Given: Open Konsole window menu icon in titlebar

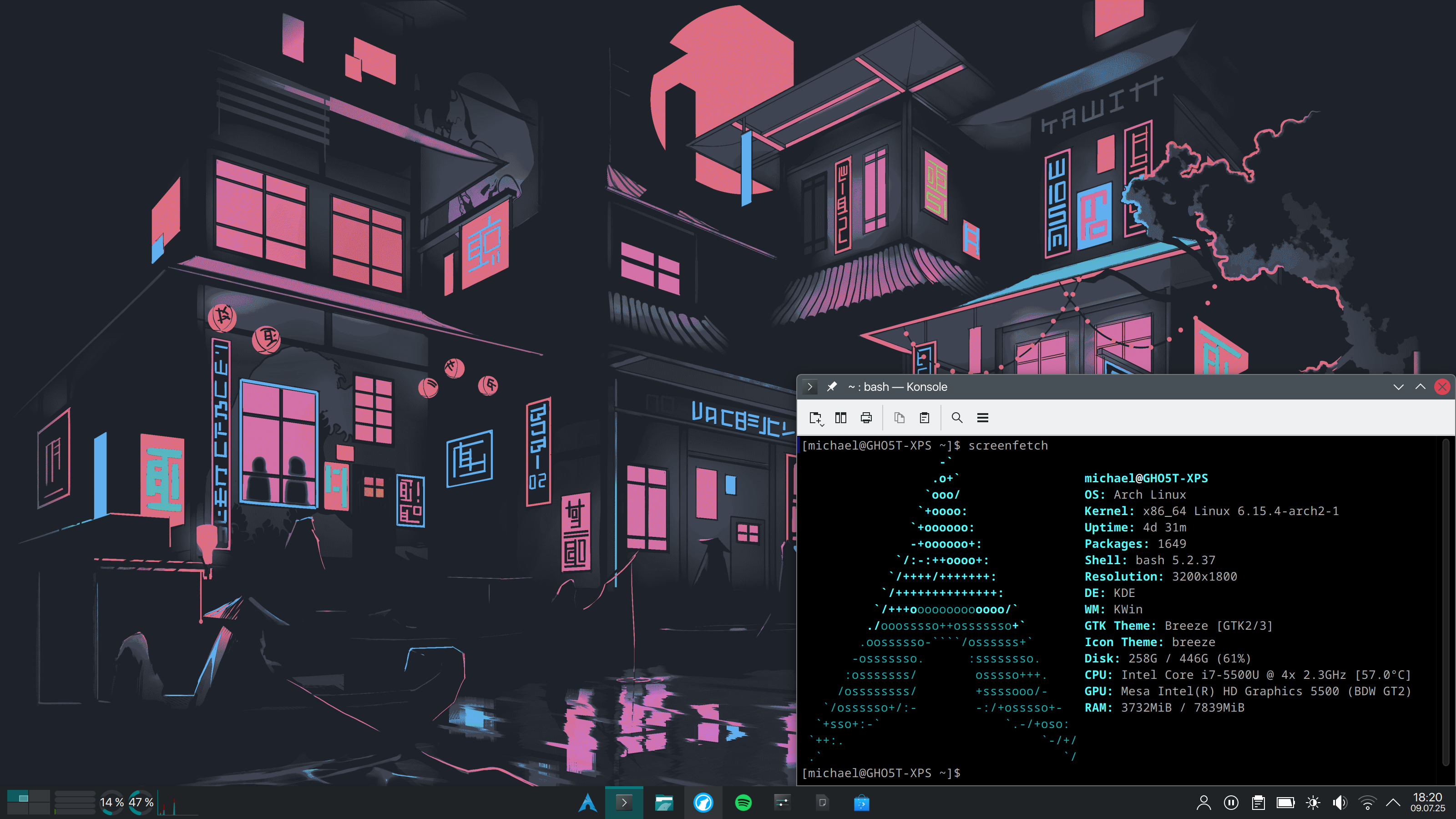Looking at the screenshot, I should 810,387.
